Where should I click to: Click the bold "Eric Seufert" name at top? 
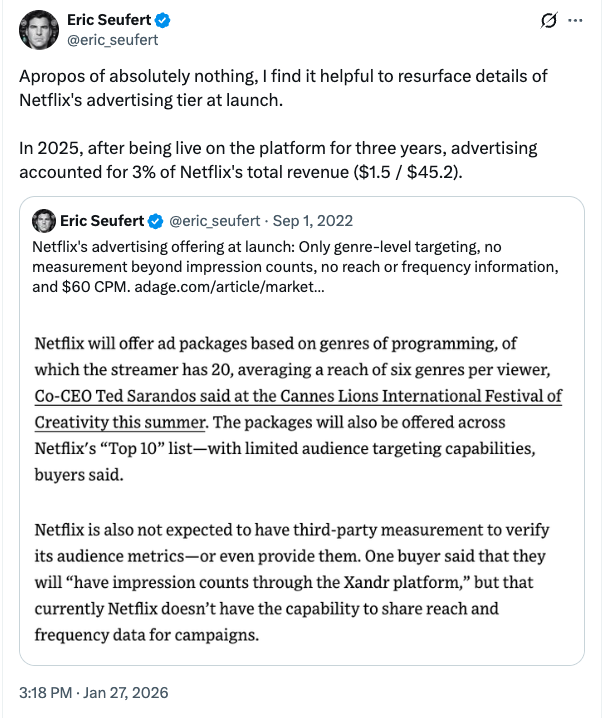[110, 20]
